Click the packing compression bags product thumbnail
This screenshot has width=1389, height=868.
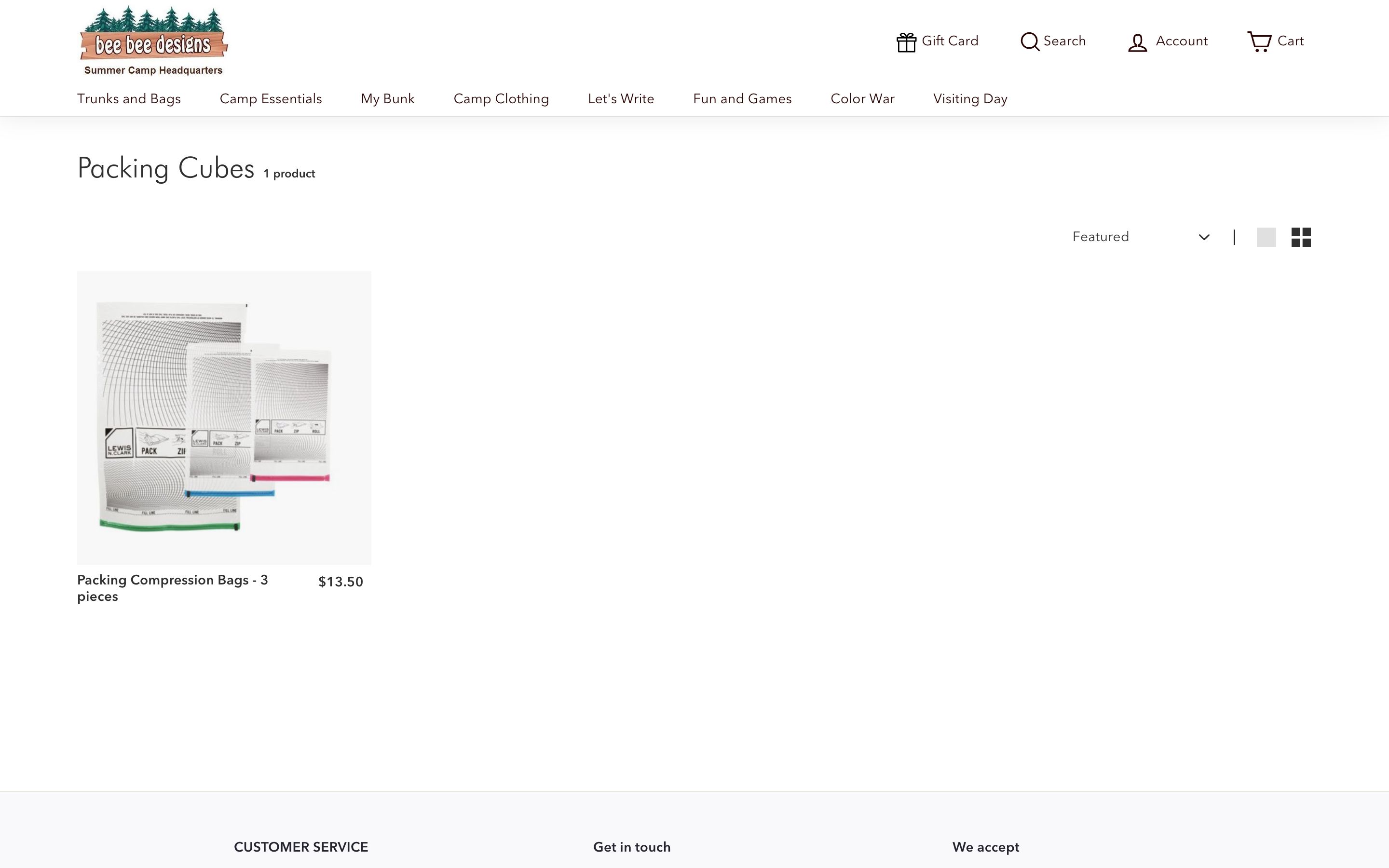224,417
